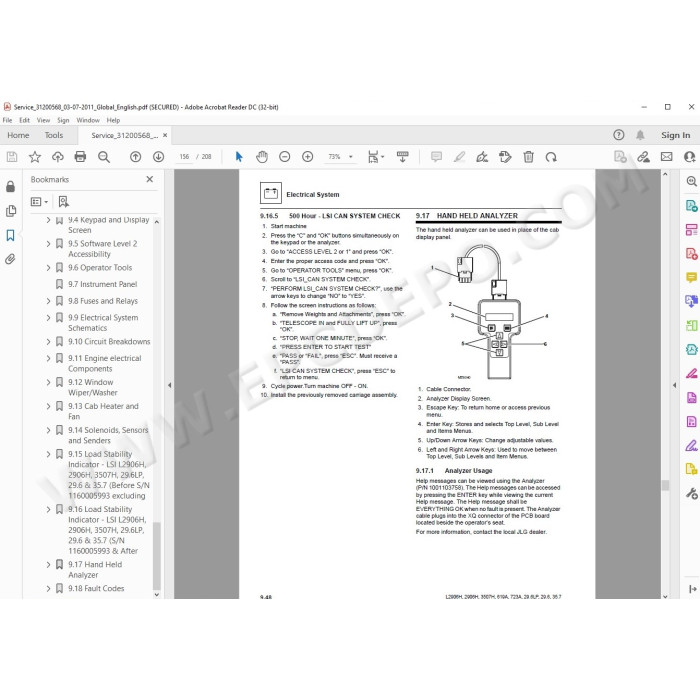The image size is (700, 700).
Task: Zoom out with the minus icon
Action: click(x=284, y=157)
